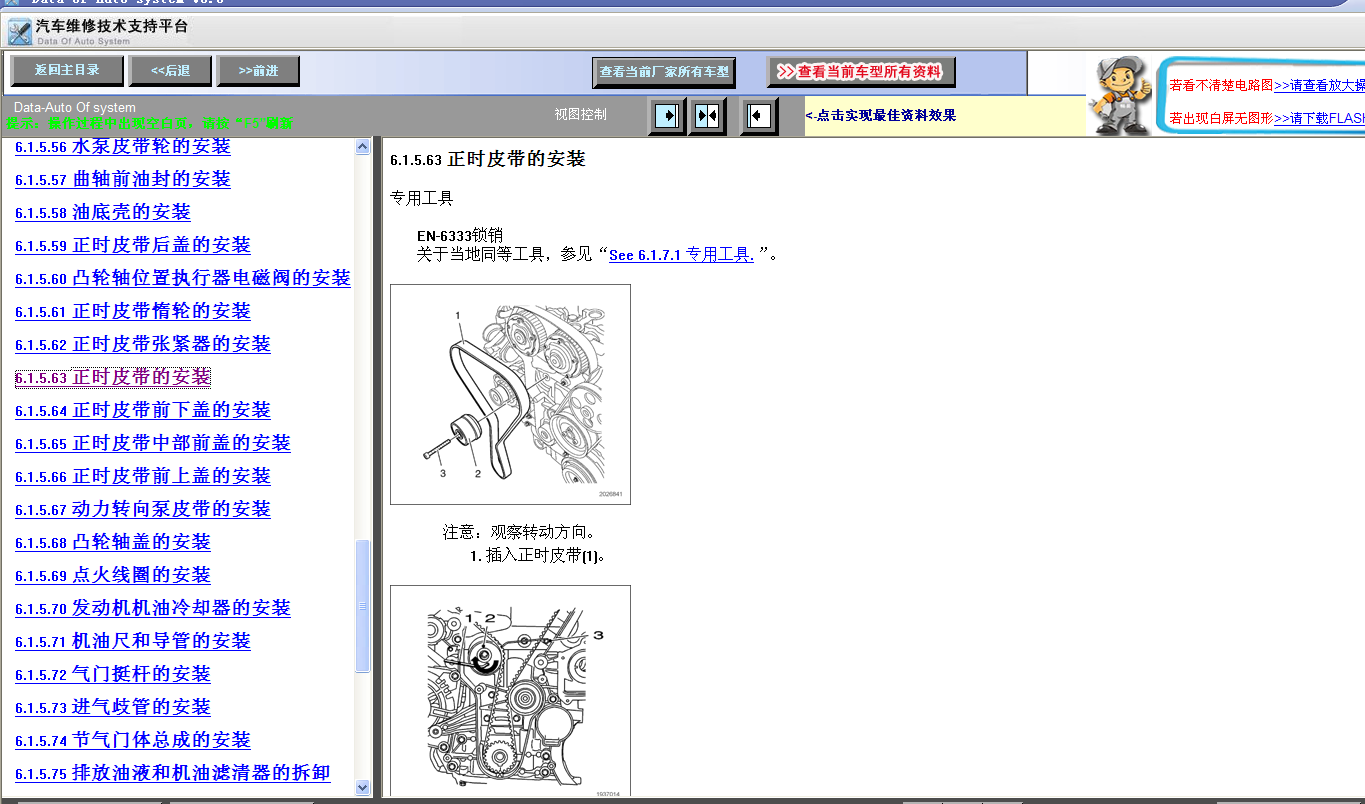Viewport: 1365px width, 804px height.
Task: Follow the >>请下载FLASH link
Action: [1319, 118]
